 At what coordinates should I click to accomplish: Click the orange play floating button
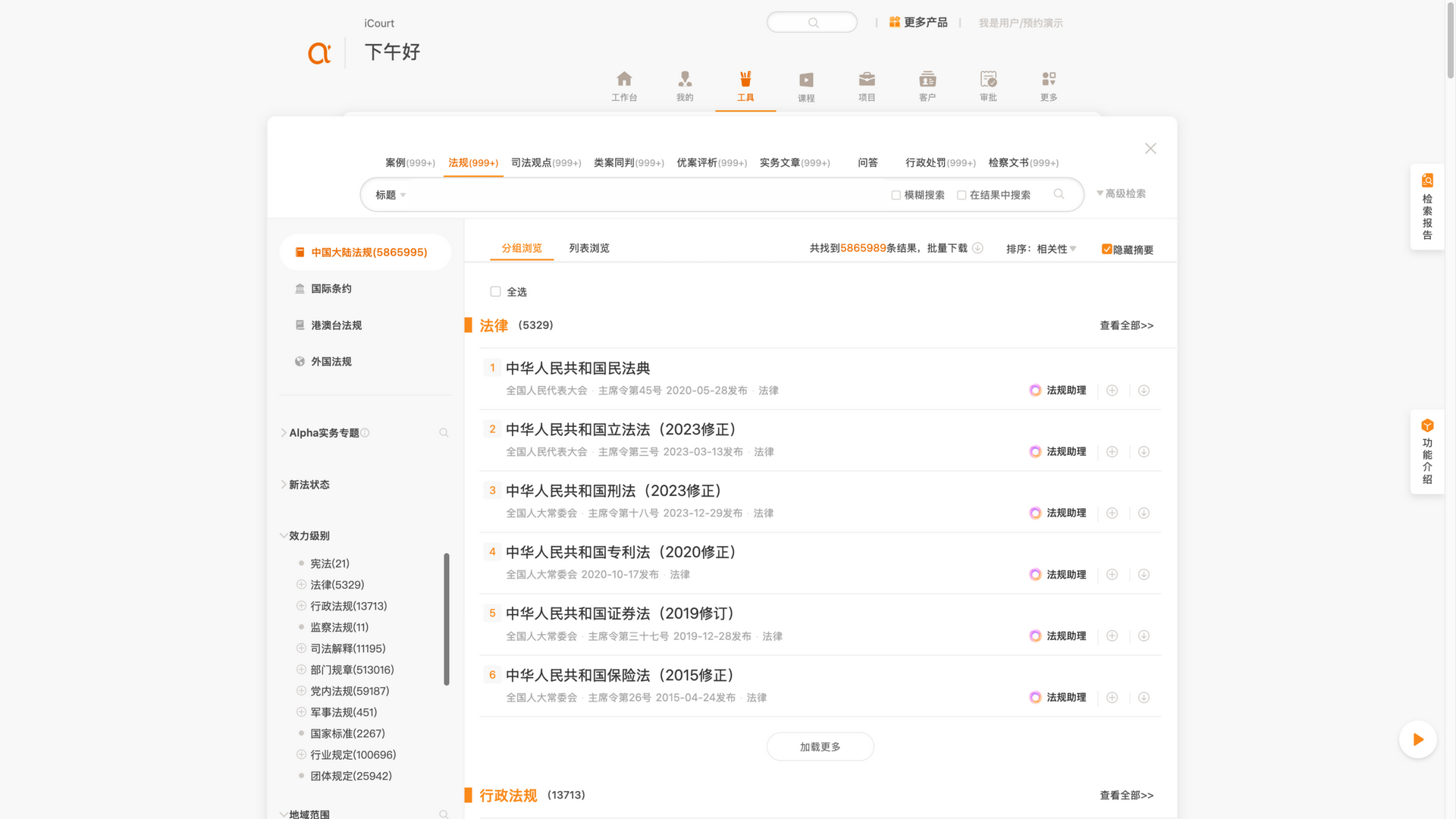coord(1417,739)
